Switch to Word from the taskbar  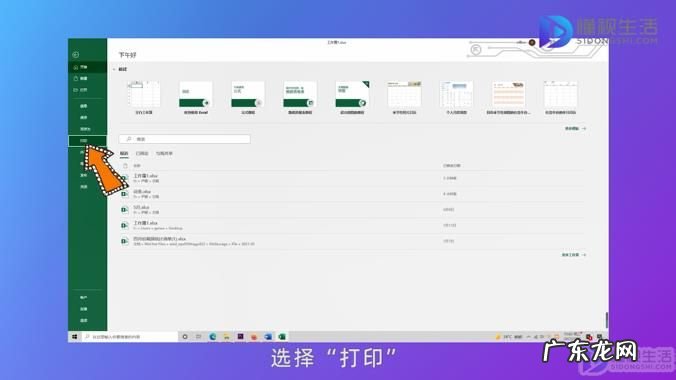tap(268, 337)
